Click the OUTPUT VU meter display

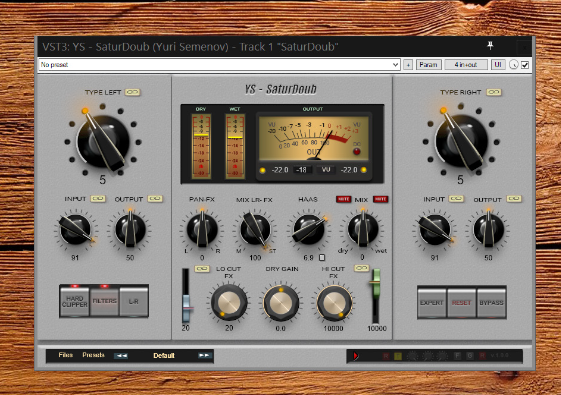click(x=314, y=137)
